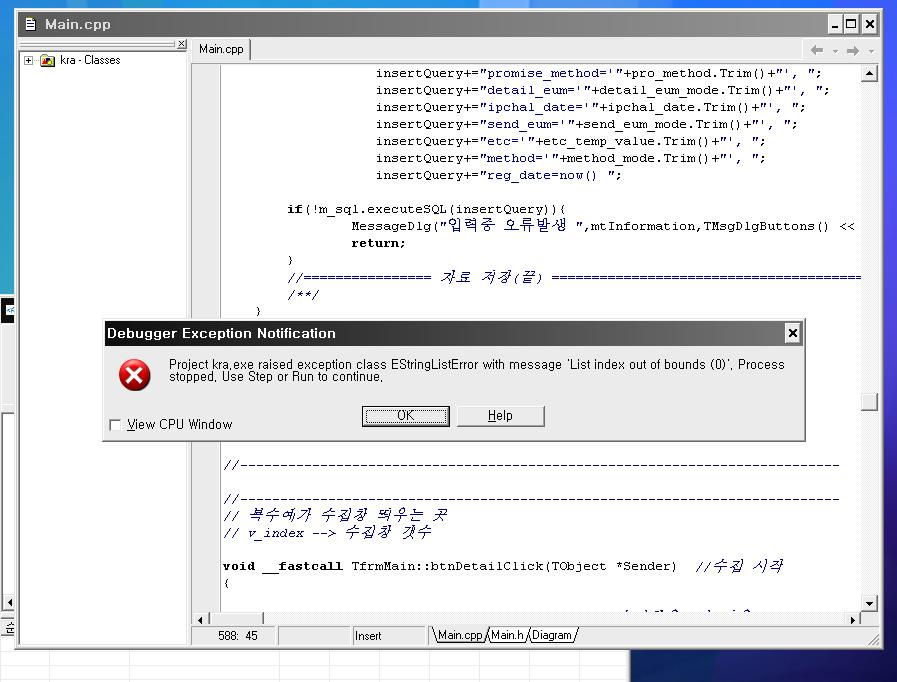Expand the kra - Classes tree node

pos(28,60)
